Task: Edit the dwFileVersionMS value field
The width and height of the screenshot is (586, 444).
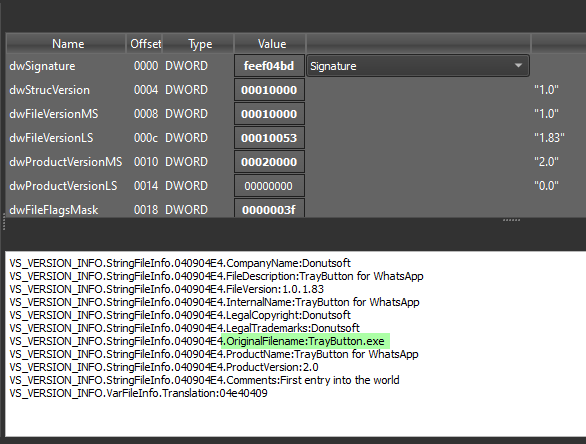Action: (269, 114)
